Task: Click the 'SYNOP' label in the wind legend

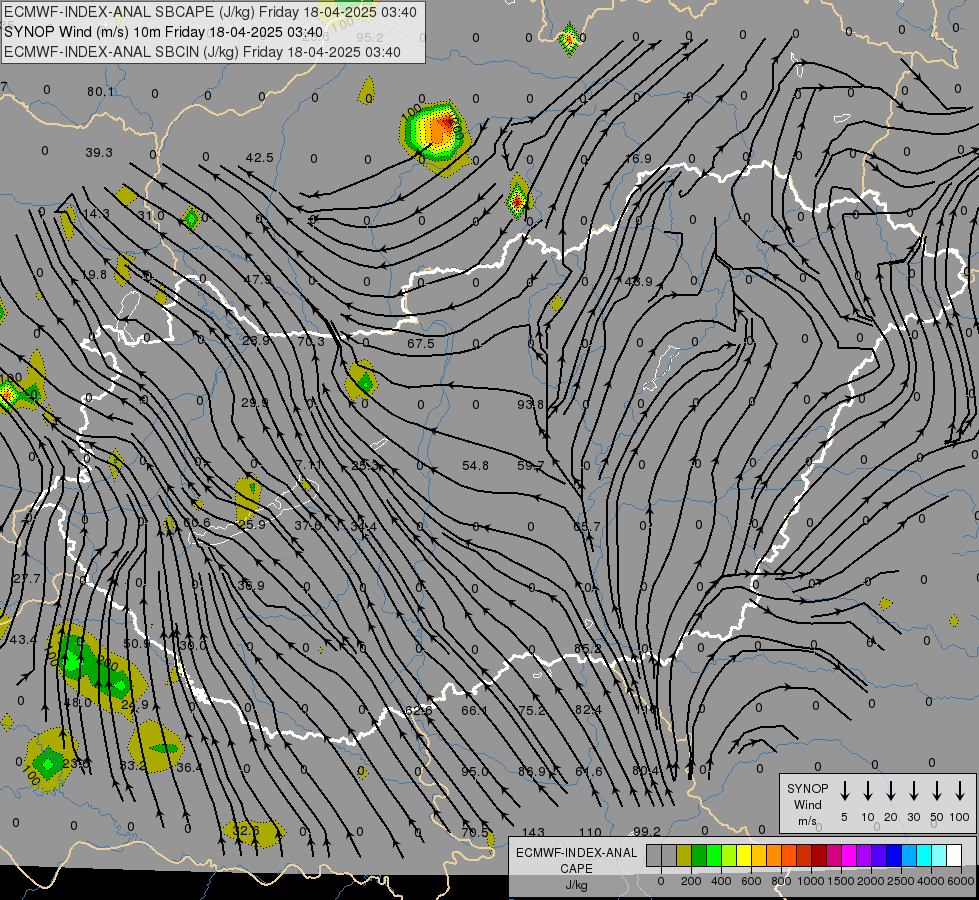Action: click(807, 788)
